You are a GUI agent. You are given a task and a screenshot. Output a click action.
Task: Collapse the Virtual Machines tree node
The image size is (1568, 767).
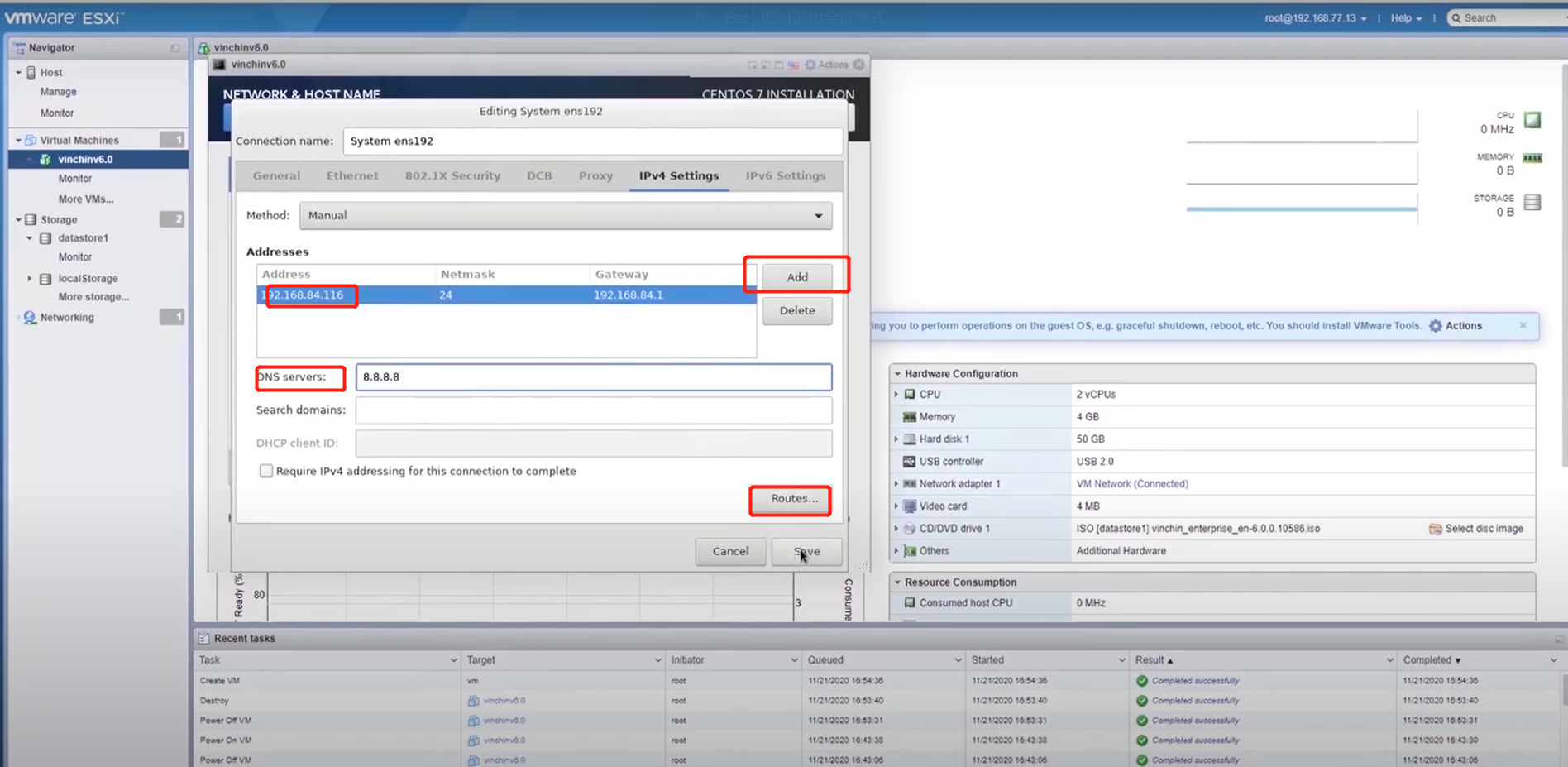point(18,140)
